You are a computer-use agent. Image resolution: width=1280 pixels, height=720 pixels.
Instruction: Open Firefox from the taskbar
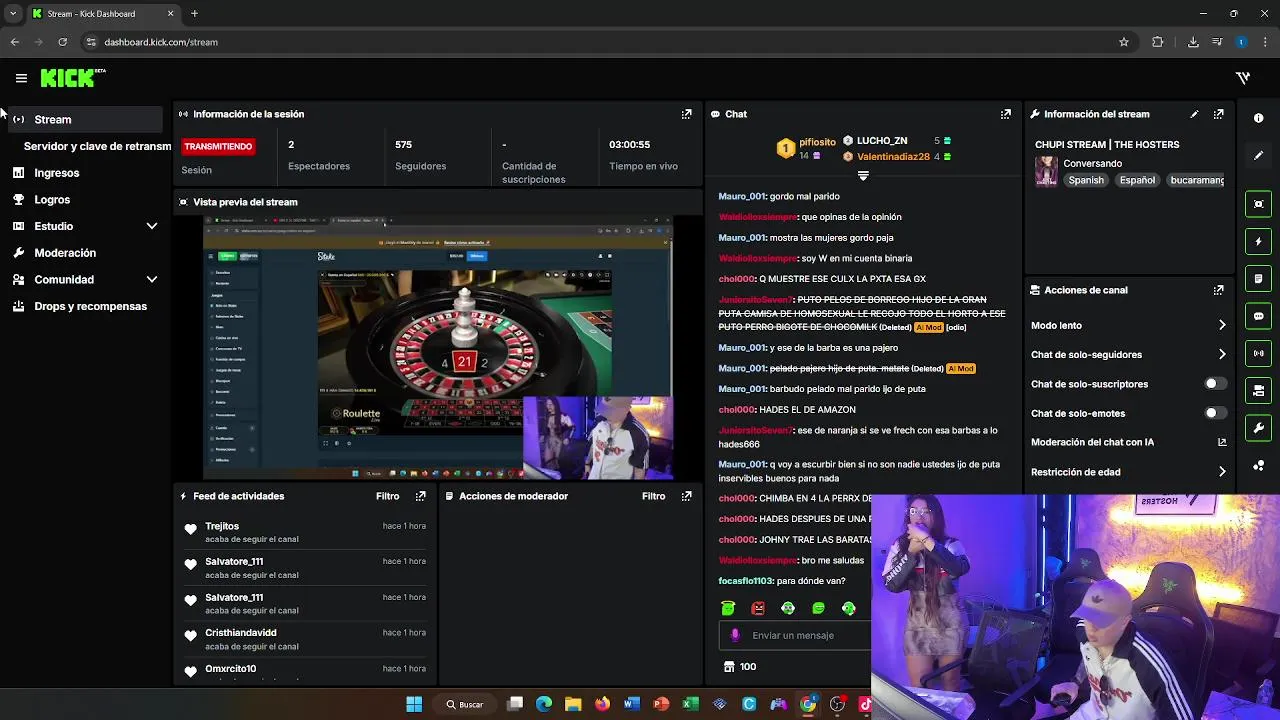click(602, 704)
